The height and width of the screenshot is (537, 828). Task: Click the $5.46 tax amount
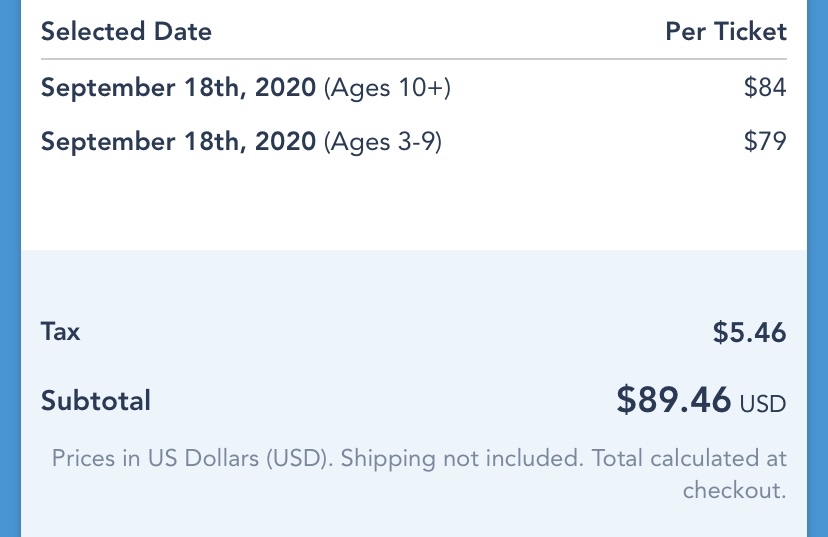tap(749, 332)
